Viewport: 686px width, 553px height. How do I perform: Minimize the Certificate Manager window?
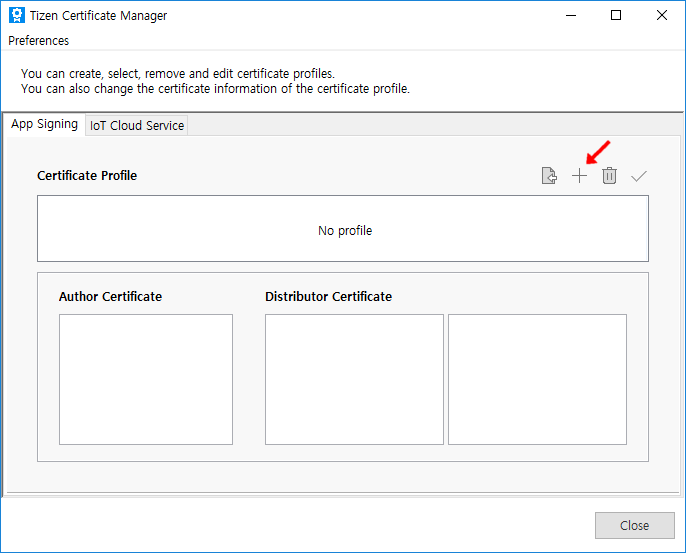pos(570,16)
